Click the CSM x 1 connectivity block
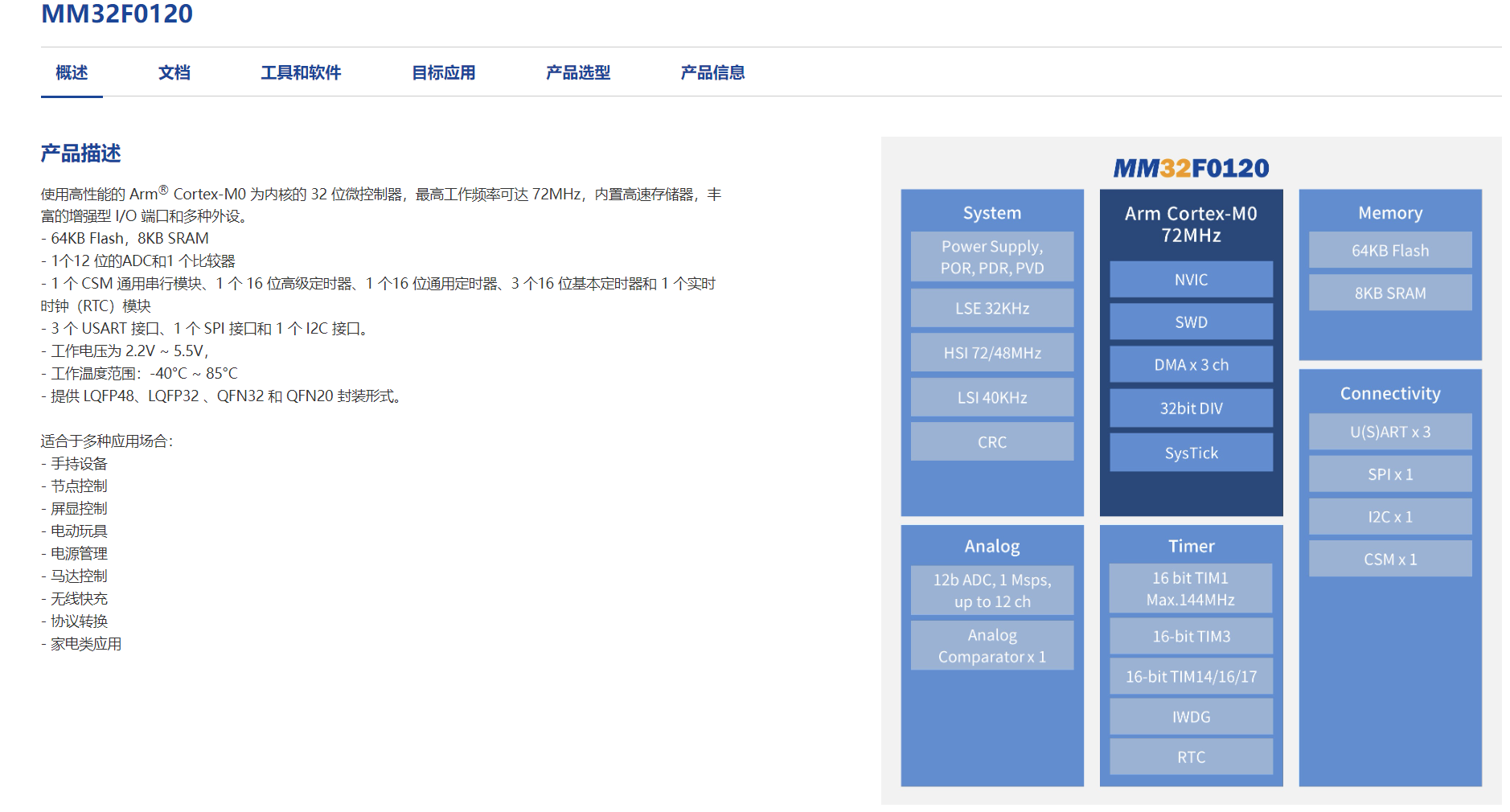 tap(1389, 559)
